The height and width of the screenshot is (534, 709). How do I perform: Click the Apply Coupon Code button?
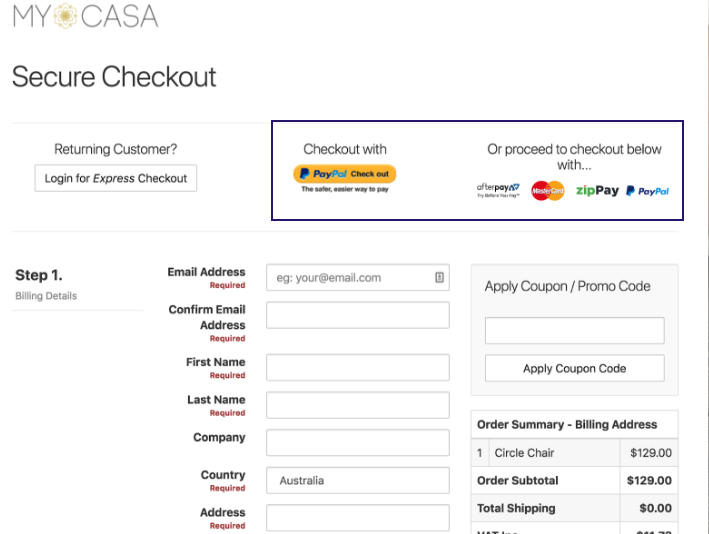(x=574, y=368)
